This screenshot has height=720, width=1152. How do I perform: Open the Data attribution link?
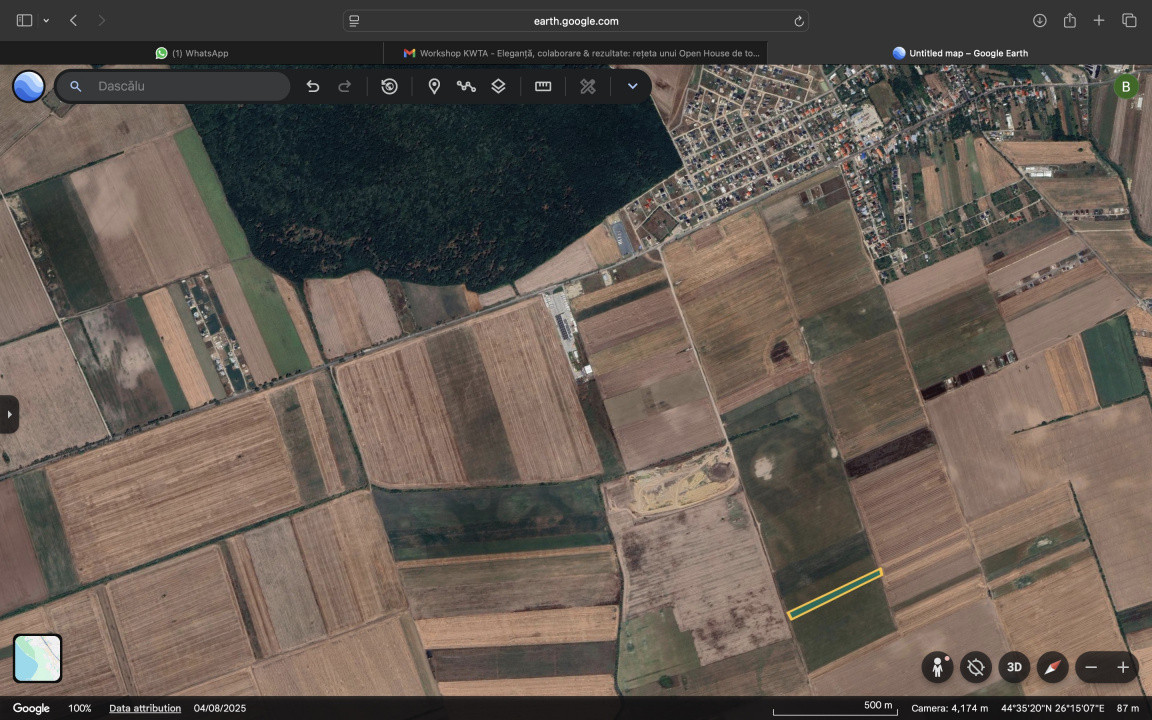tap(145, 708)
